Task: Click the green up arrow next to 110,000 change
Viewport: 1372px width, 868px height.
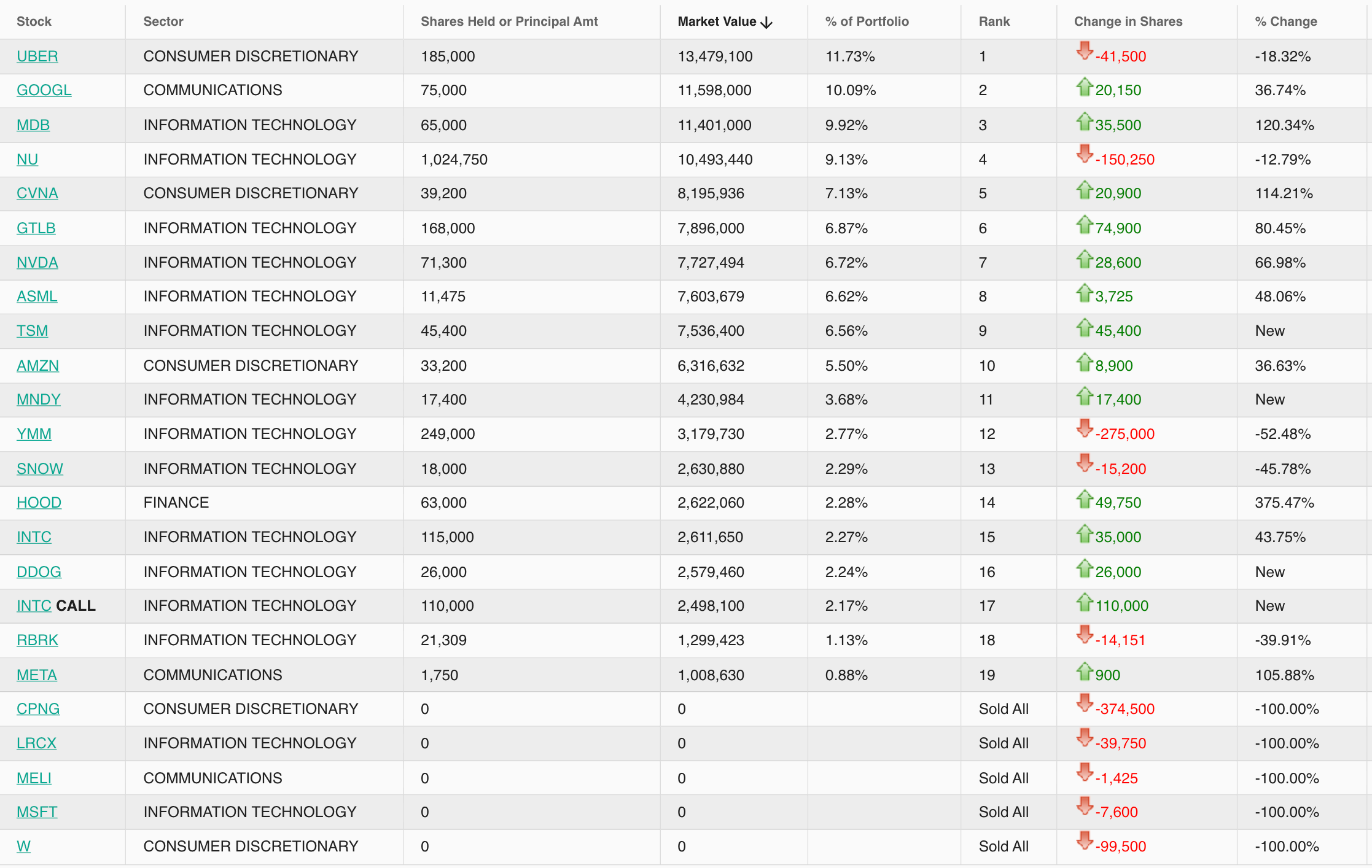Action: point(1085,602)
